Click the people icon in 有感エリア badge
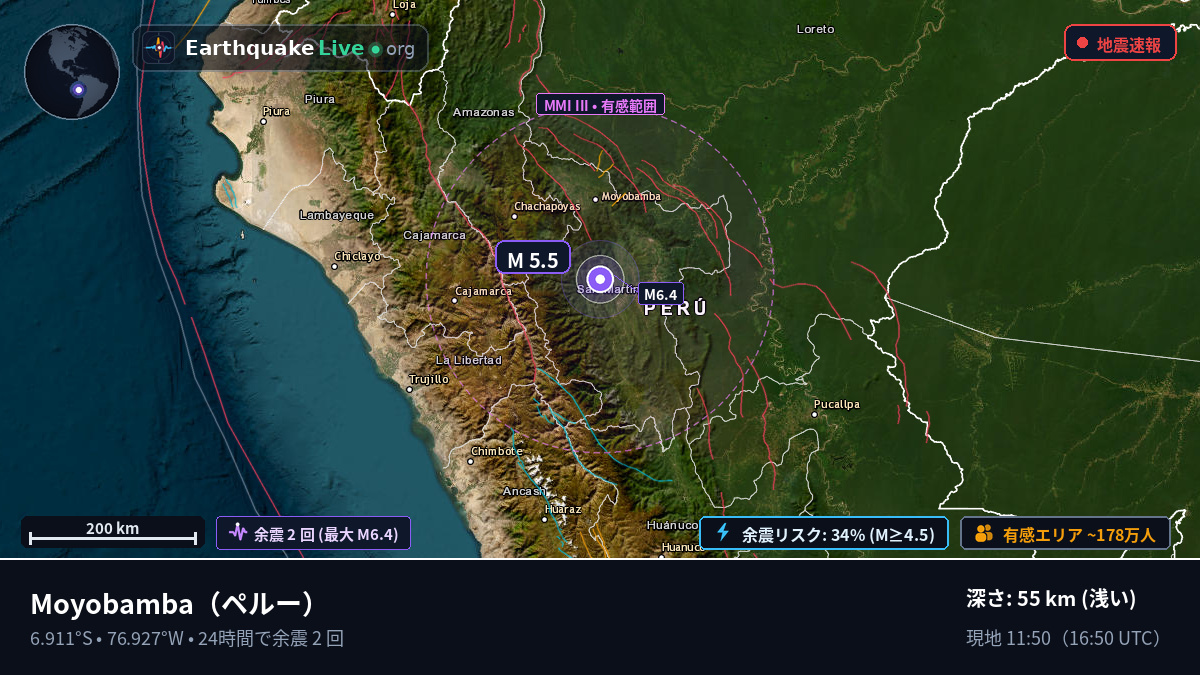 tap(984, 534)
